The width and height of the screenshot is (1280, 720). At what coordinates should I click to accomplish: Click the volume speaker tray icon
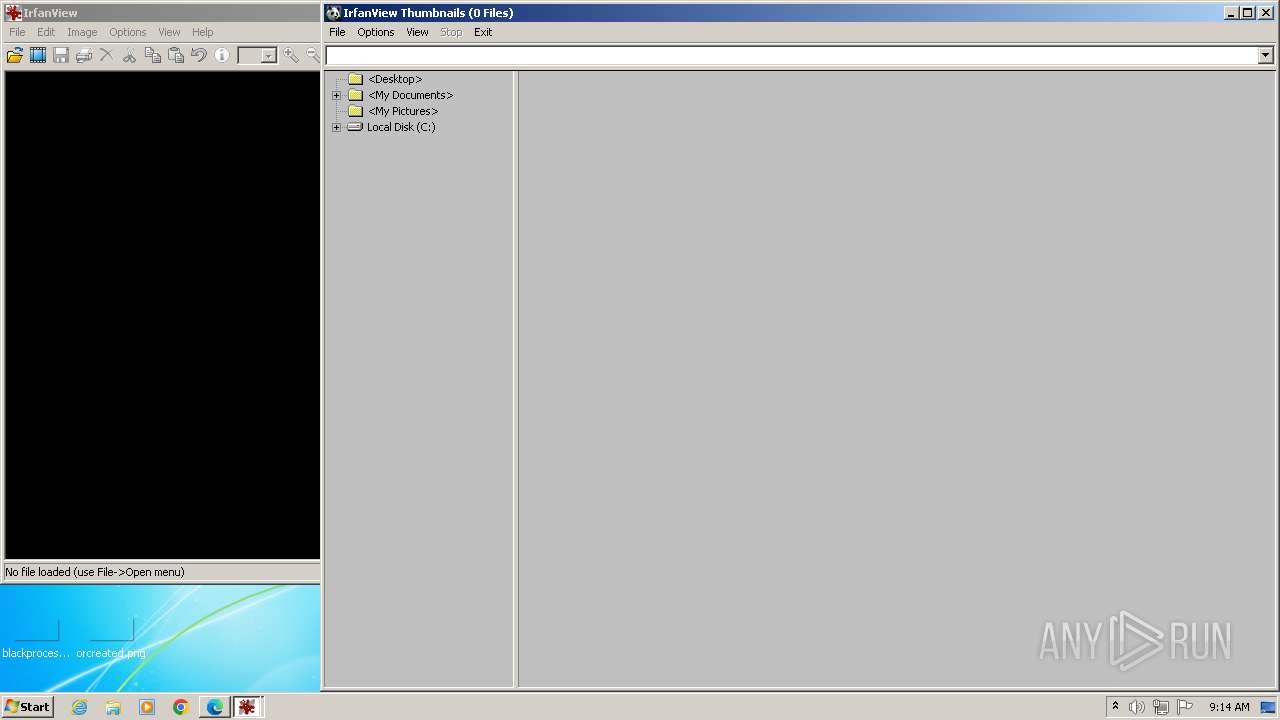[x=1137, y=707]
